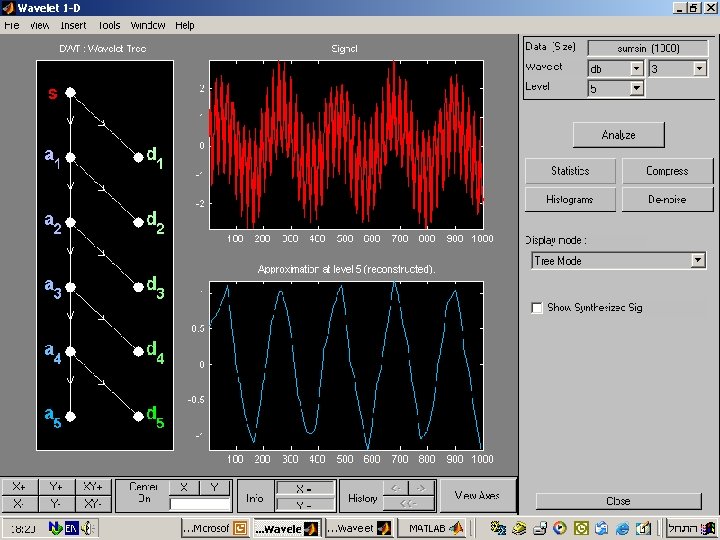Click the XY+ zoom button

[93, 487]
